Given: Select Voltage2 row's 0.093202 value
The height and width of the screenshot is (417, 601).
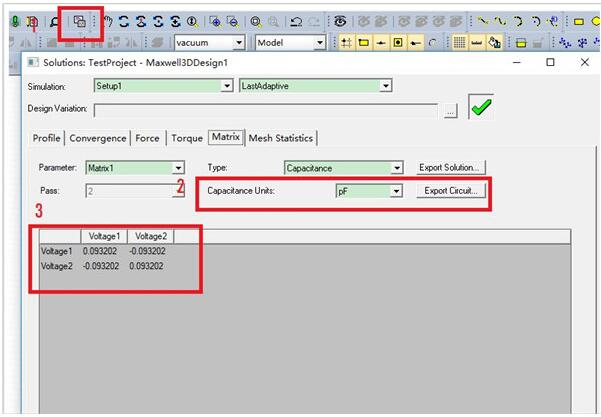Looking at the screenshot, I should [146, 266].
